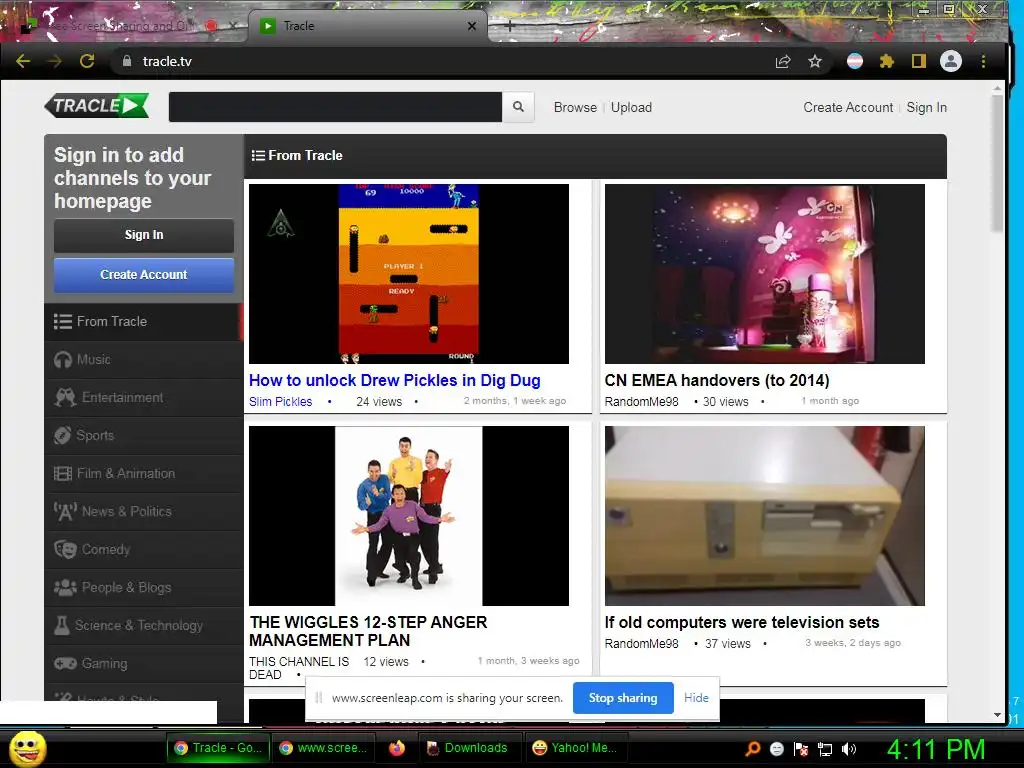Screen dimensions: 1024x768
Task: Click the scrollbar down arrow
Action: point(997,714)
